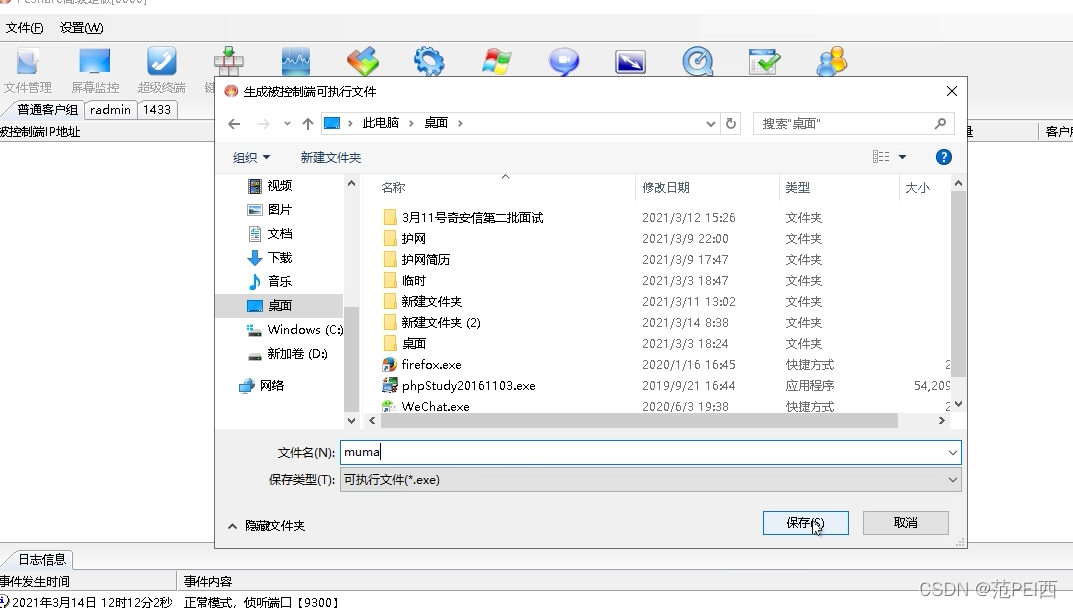This screenshot has width=1073, height=608.
Task: Open the 组织 dropdown menu
Action: [251, 157]
